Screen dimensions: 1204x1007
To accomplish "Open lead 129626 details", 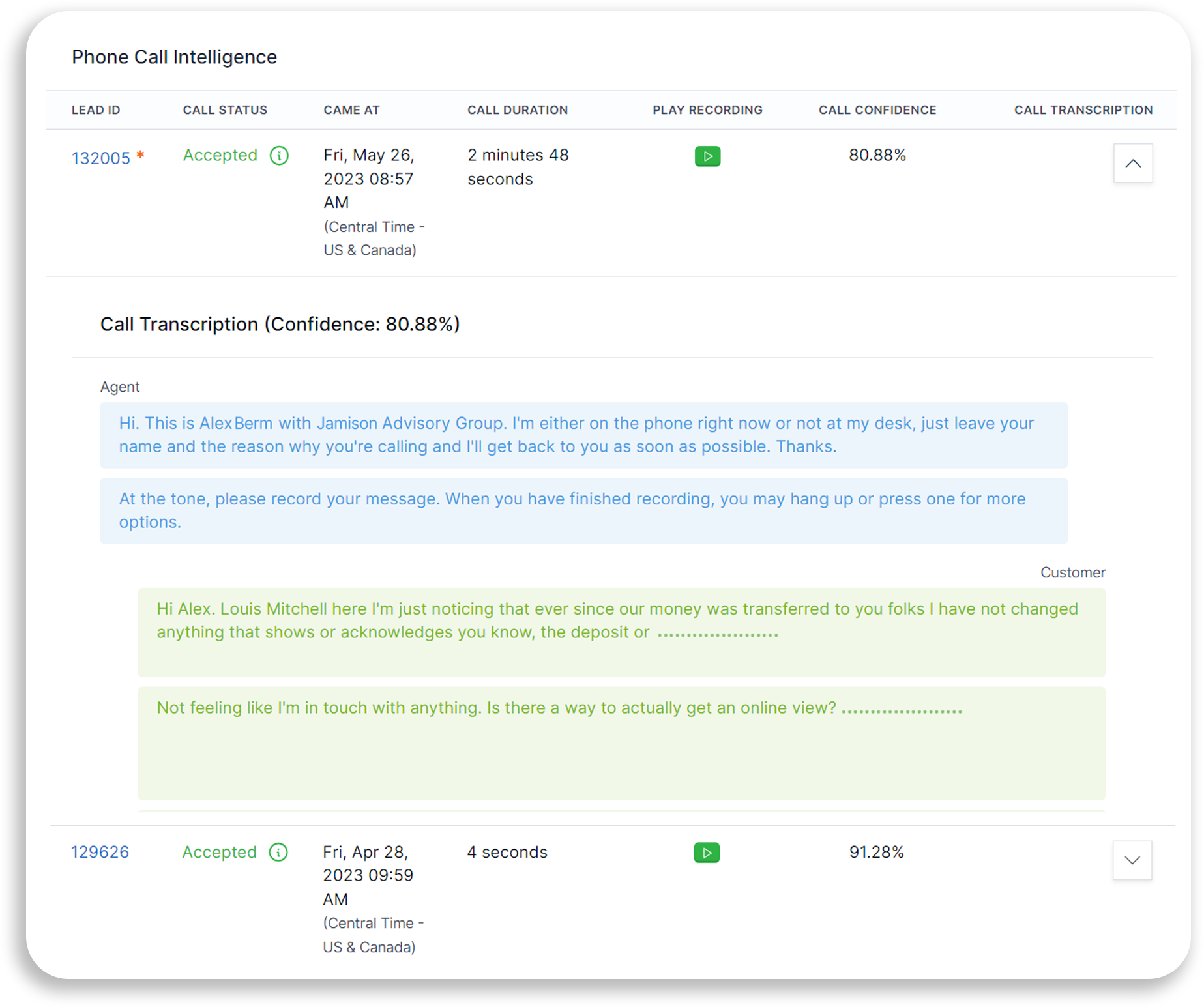I will point(99,852).
